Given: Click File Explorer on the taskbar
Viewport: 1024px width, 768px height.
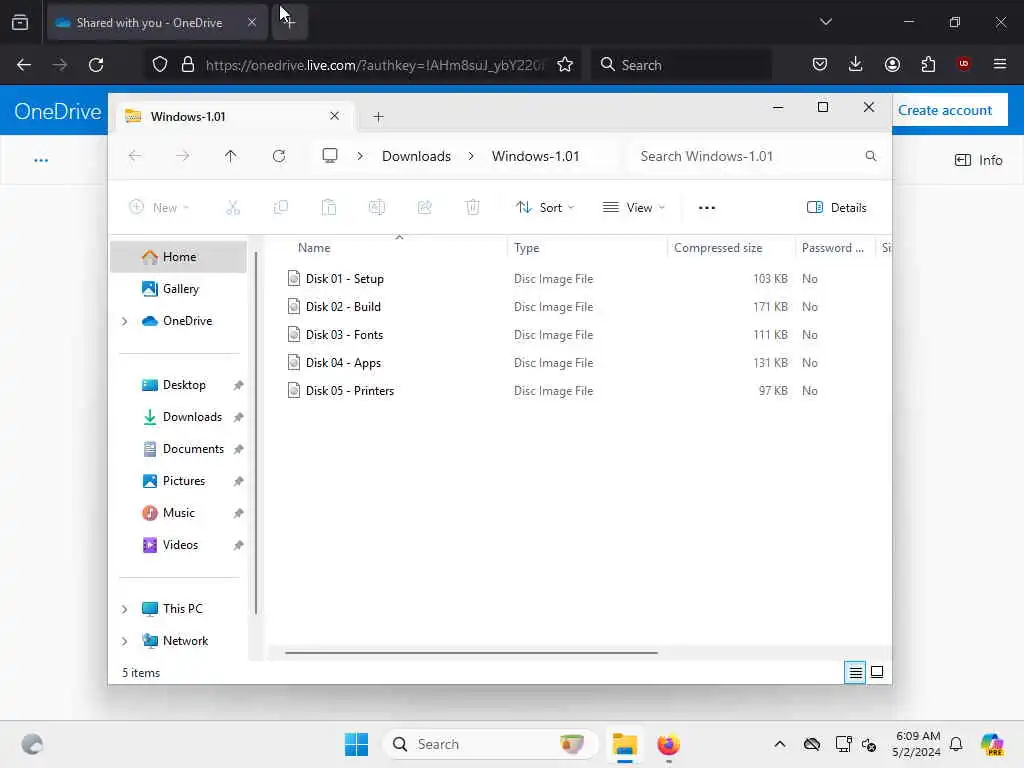Looking at the screenshot, I should point(624,744).
